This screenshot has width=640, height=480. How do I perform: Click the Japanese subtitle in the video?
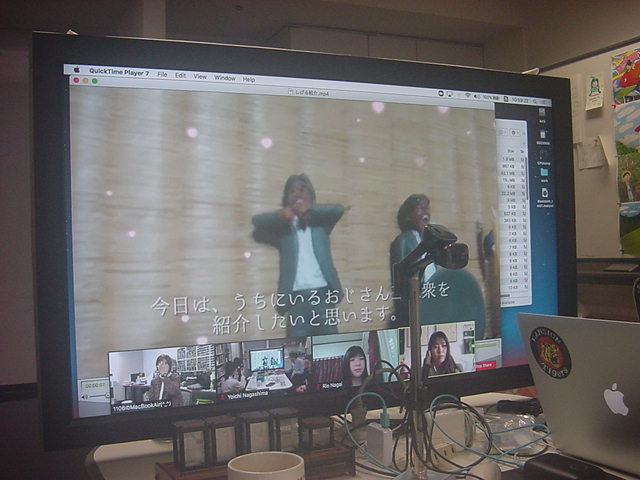click(301, 308)
